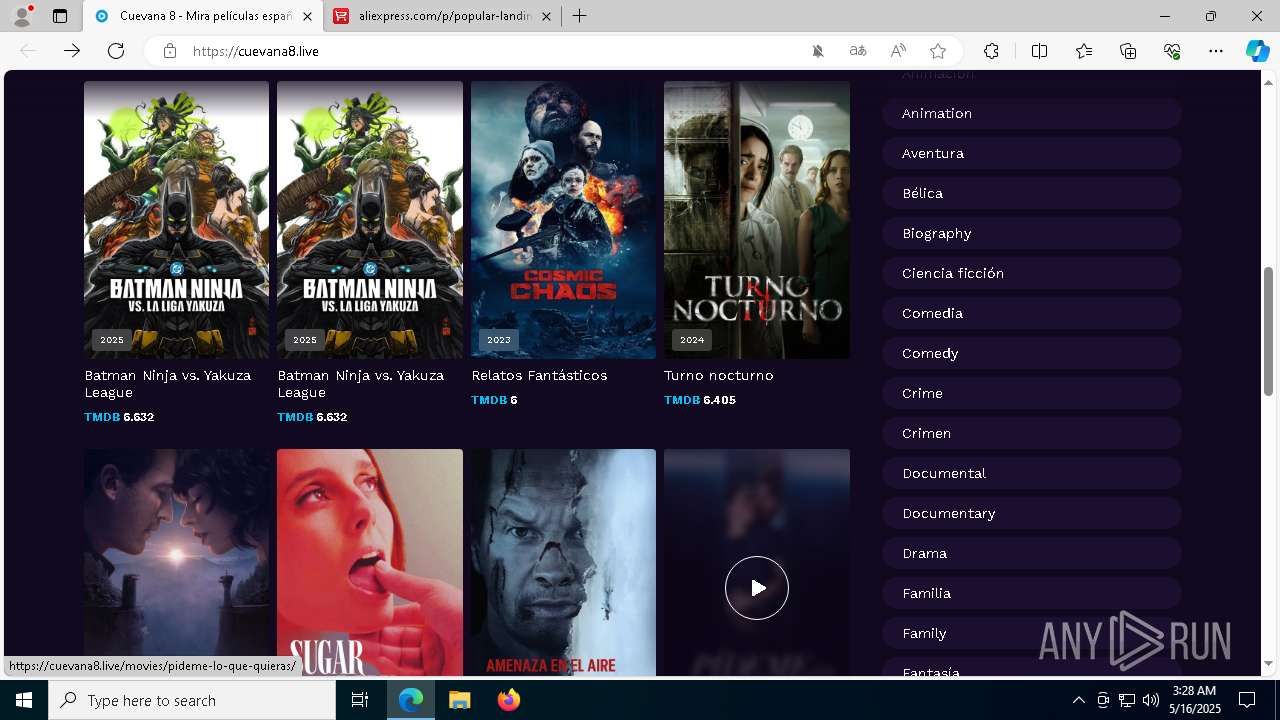
Task: Open File Explorer from the taskbar
Action: point(459,700)
